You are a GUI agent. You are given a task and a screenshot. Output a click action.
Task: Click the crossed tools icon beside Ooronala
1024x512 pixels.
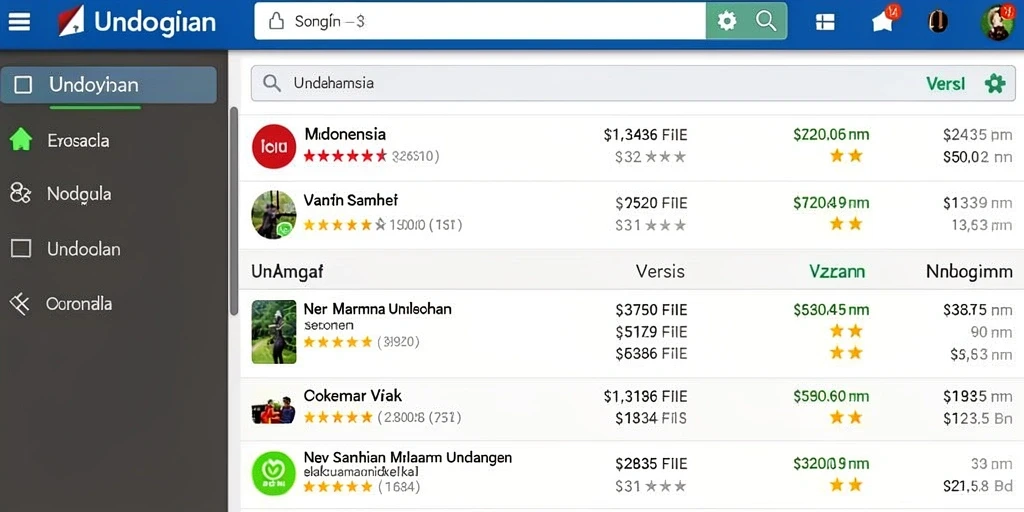click(x=20, y=304)
